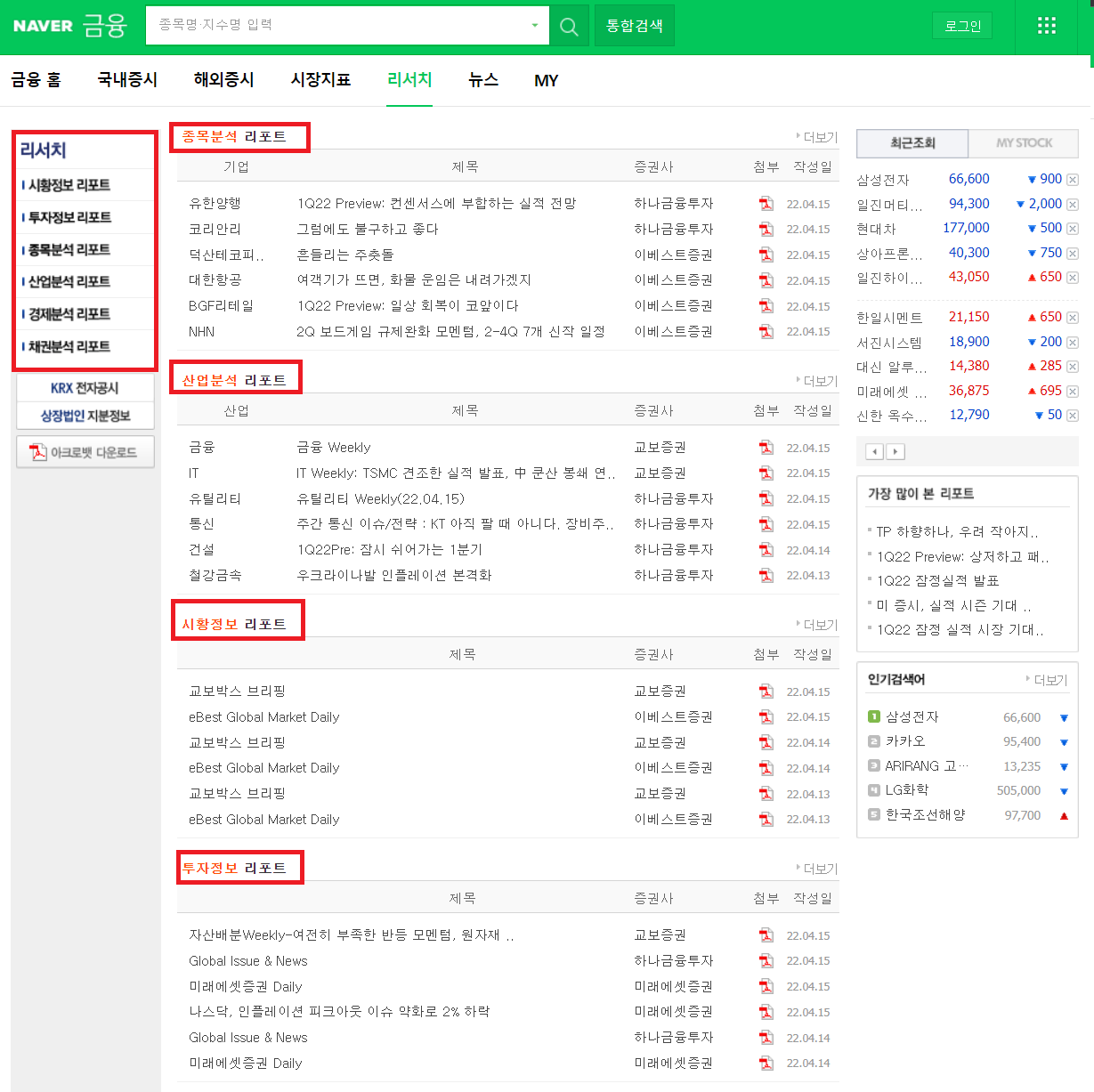
Task: Open '1Q22 잠정실적 발표' popular report
Action: (938, 581)
